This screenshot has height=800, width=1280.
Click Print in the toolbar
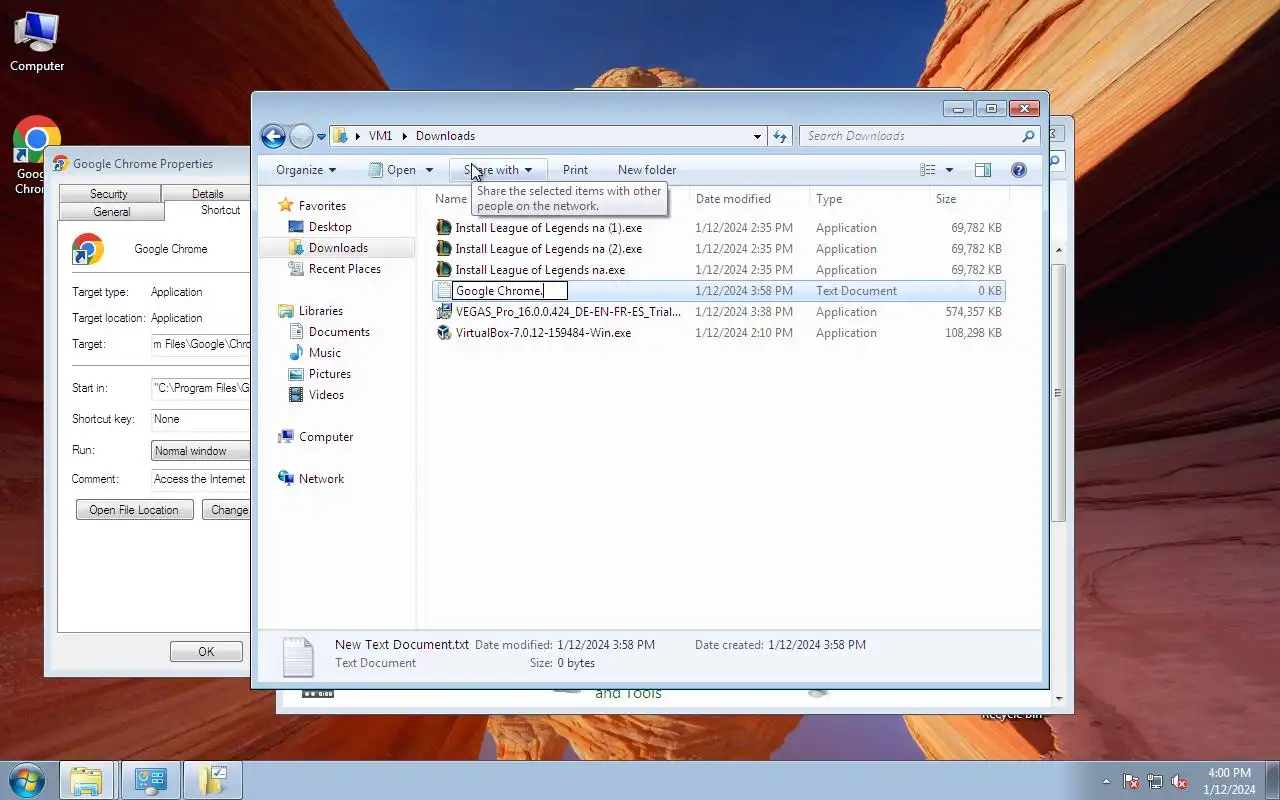coord(575,170)
